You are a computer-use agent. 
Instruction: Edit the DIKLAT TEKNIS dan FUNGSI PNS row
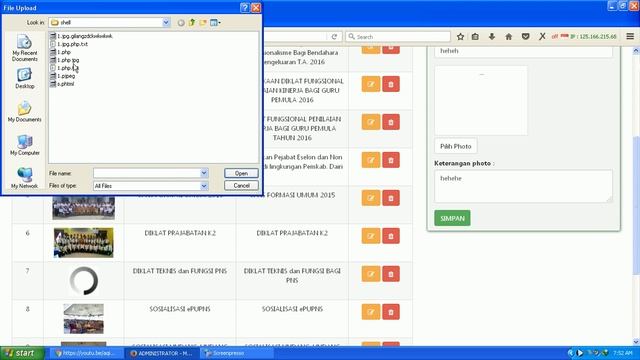[x=371, y=274]
